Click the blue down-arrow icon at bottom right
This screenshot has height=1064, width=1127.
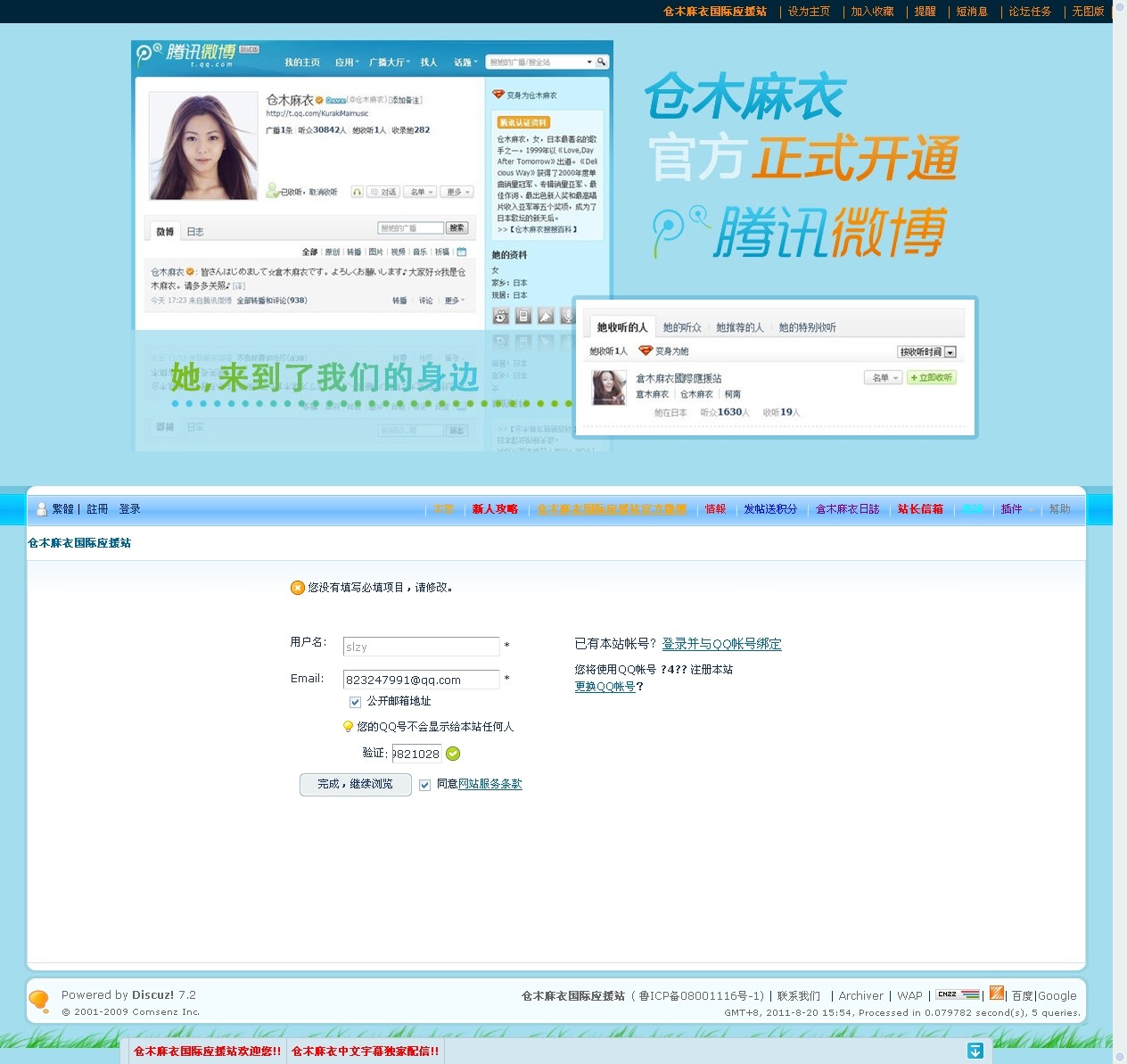click(x=975, y=1051)
